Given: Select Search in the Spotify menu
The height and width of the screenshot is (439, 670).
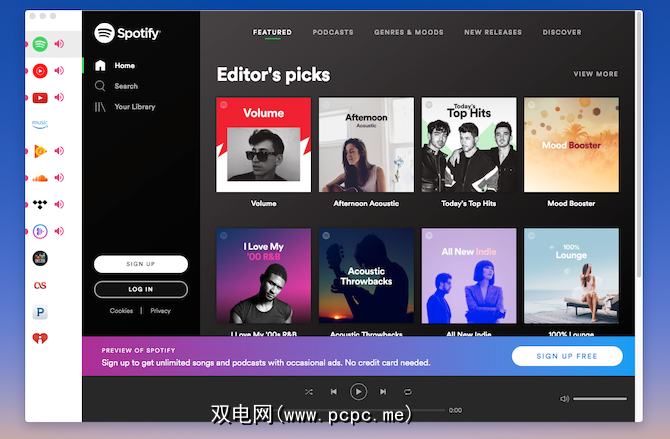Looking at the screenshot, I should click(126, 86).
